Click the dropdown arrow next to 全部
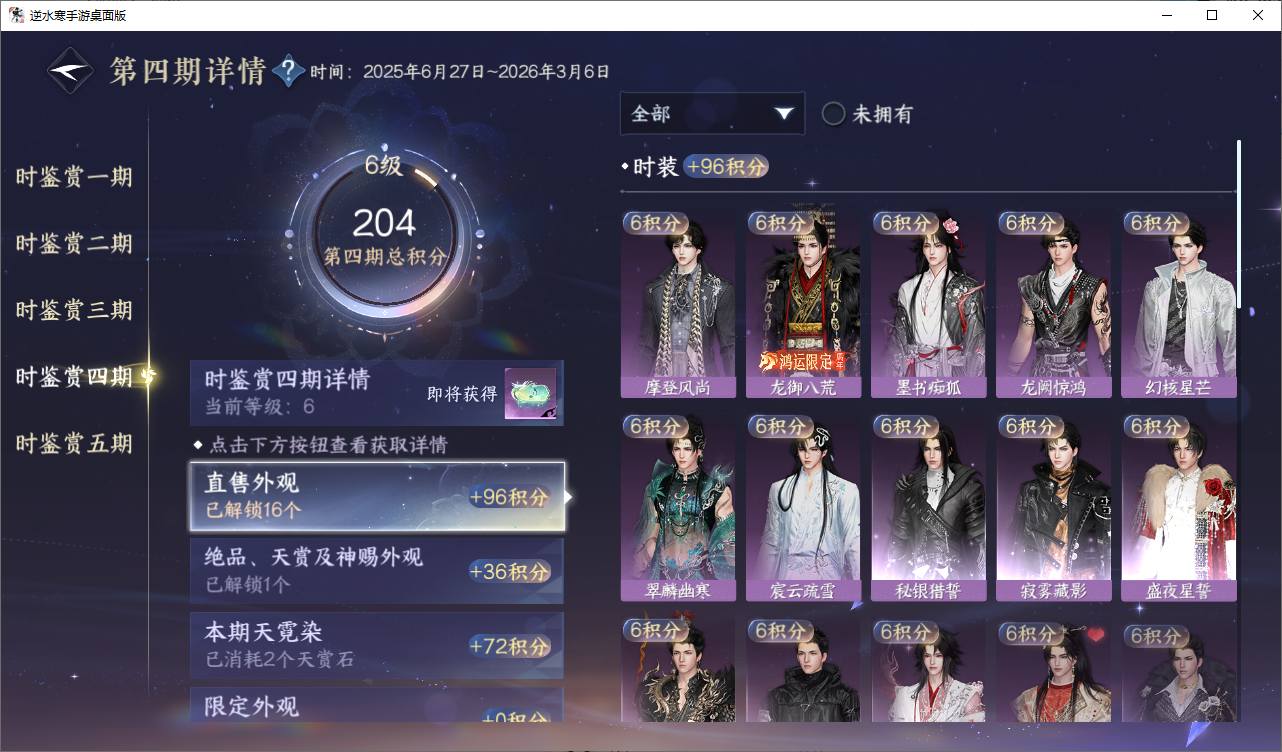Image resolution: width=1282 pixels, height=752 pixels. click(783, 114)
